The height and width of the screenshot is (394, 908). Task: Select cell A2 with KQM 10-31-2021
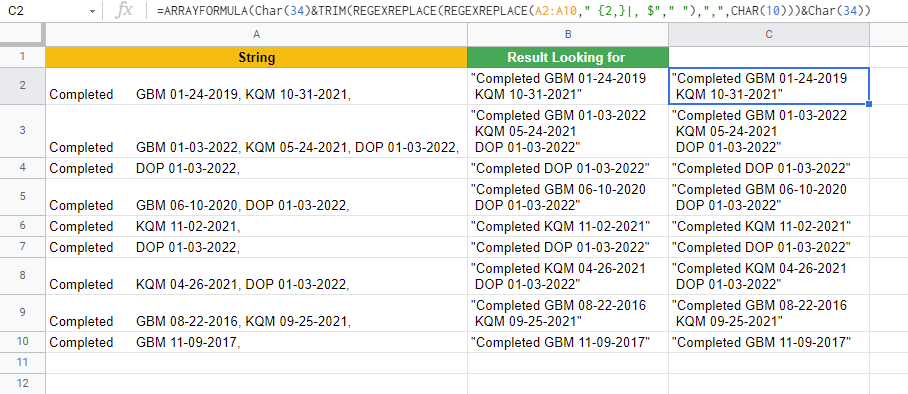coord(257,86)
